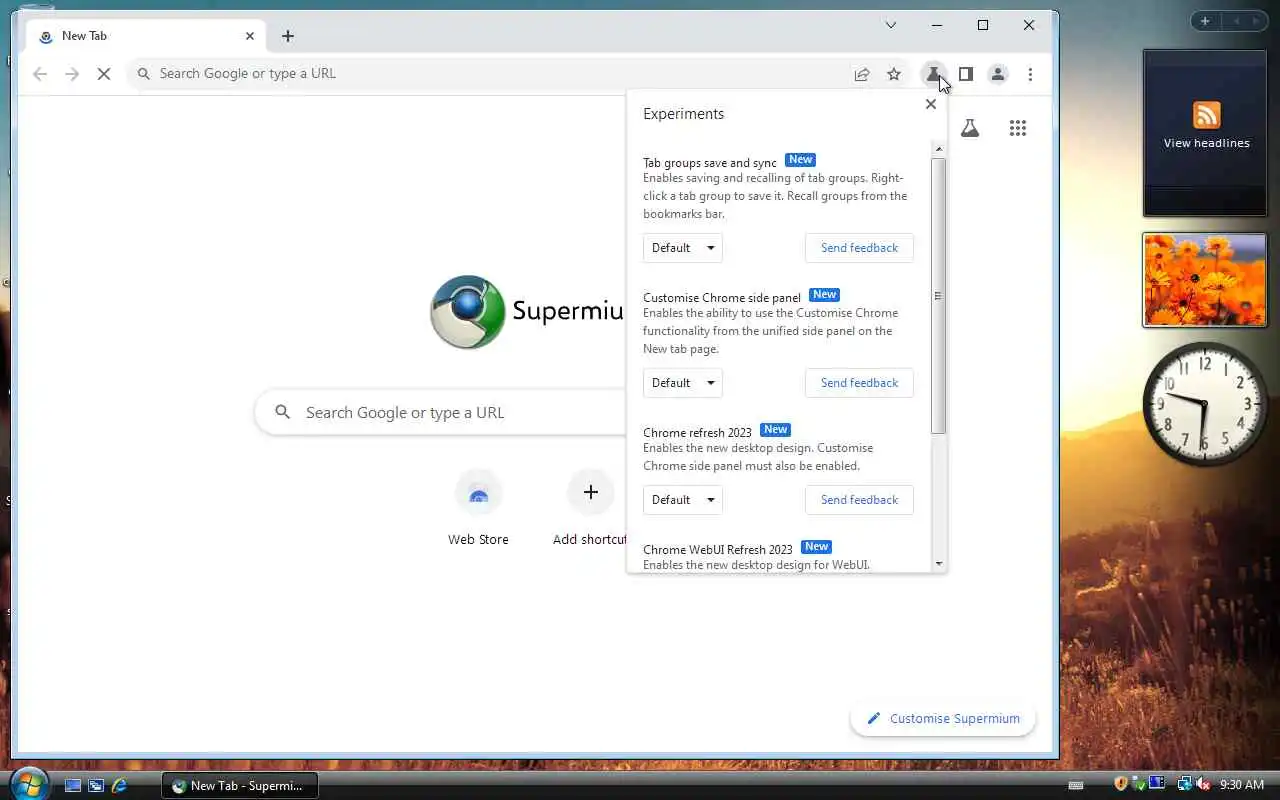The image size is (1280, 800).
Task: Click the share this page icon
Action: (x=861, y=74)
